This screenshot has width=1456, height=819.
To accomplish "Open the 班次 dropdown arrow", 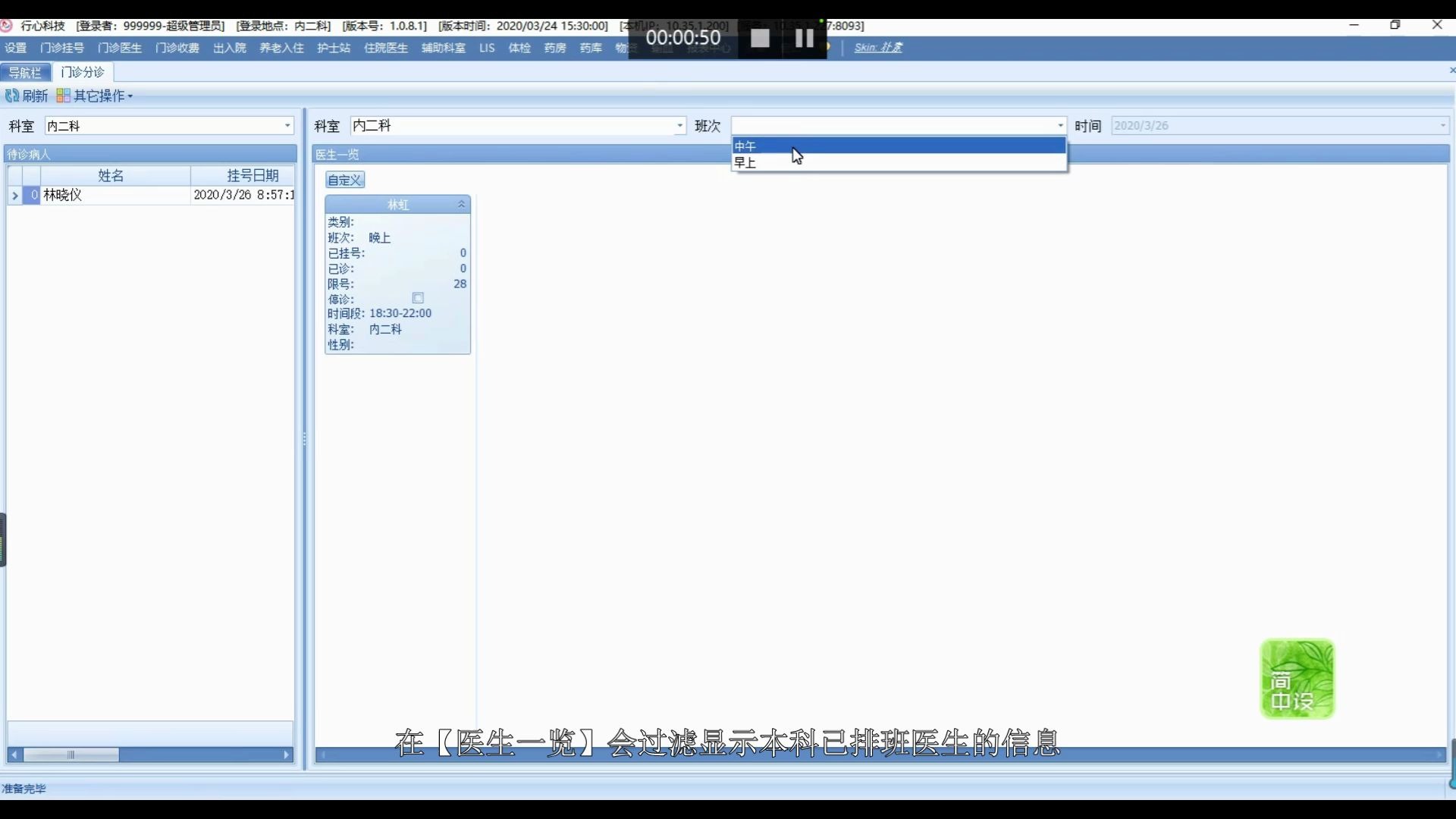I will tap(1060, 126).
